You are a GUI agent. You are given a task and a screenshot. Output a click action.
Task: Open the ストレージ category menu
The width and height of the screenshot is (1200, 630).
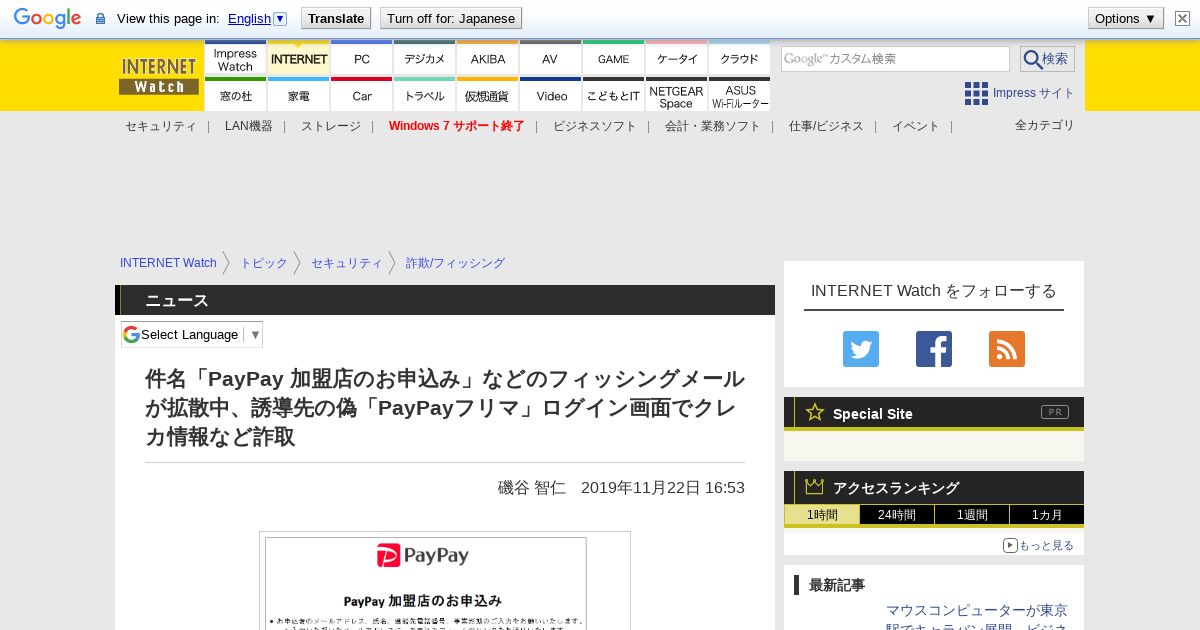[x=331, y=126]
